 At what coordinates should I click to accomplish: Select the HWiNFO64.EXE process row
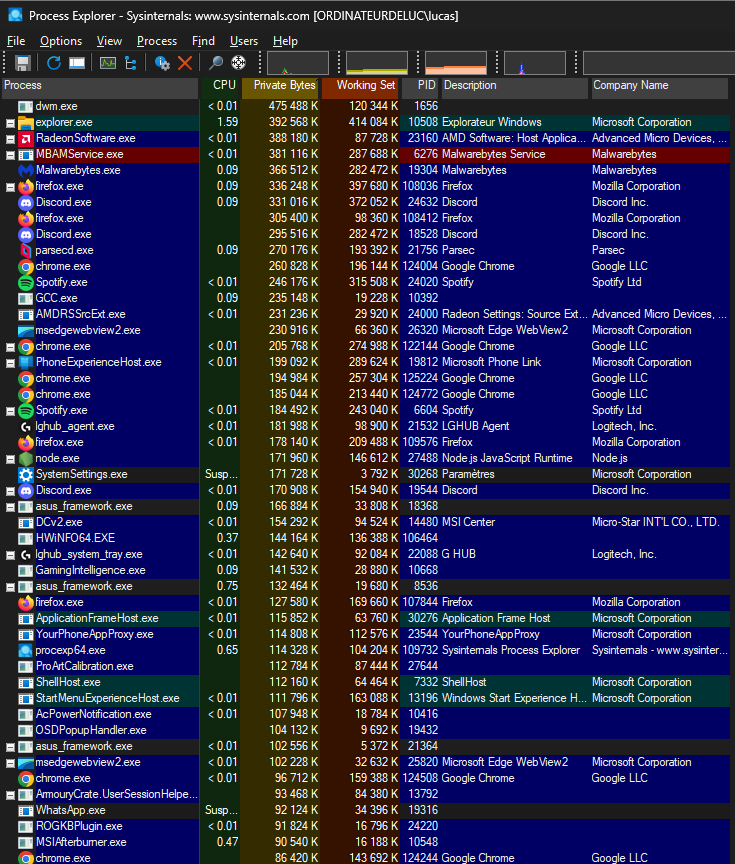tap(366, 538)
